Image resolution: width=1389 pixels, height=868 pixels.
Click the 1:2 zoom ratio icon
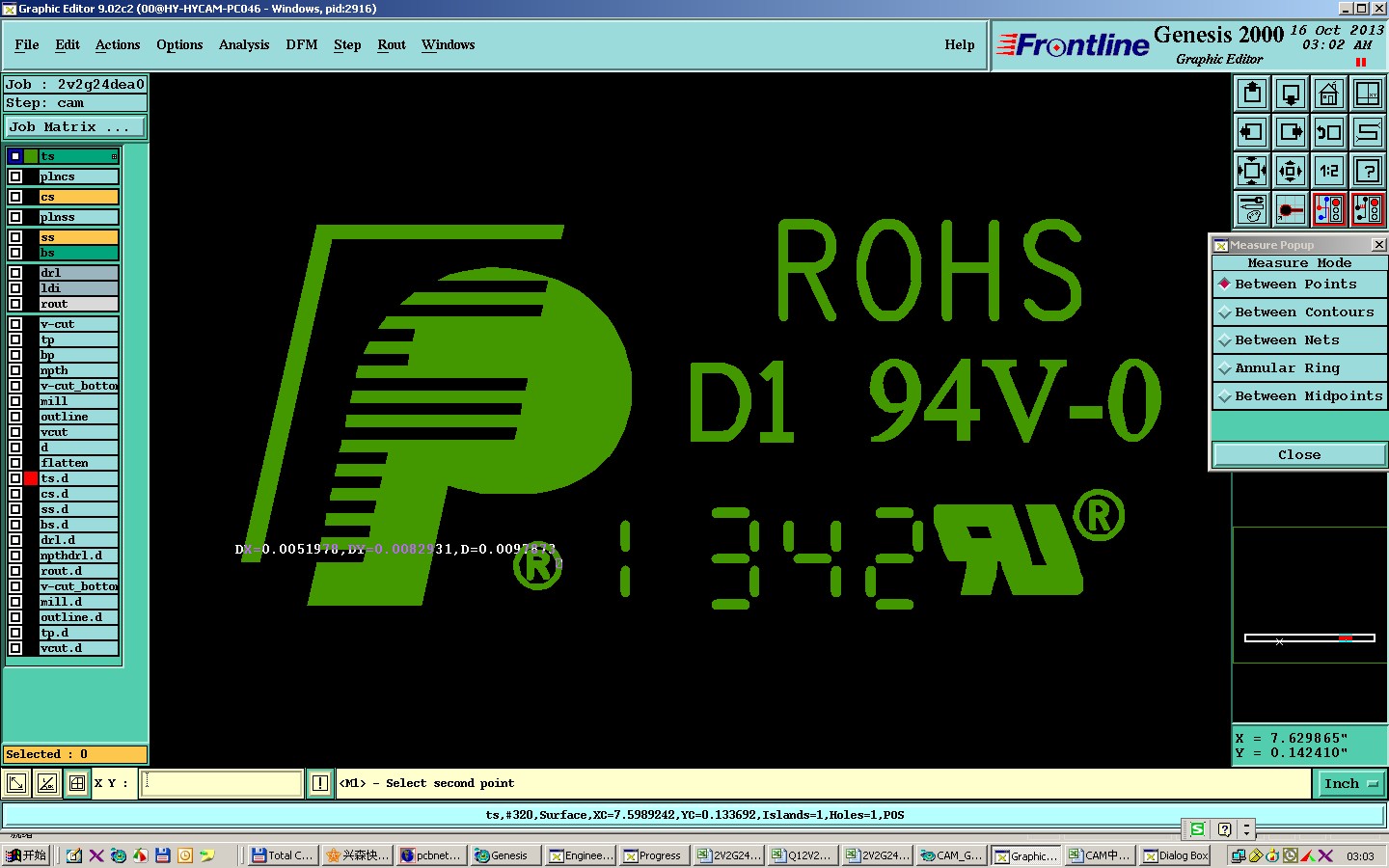pyautogui.click(x=1329, y=171)
